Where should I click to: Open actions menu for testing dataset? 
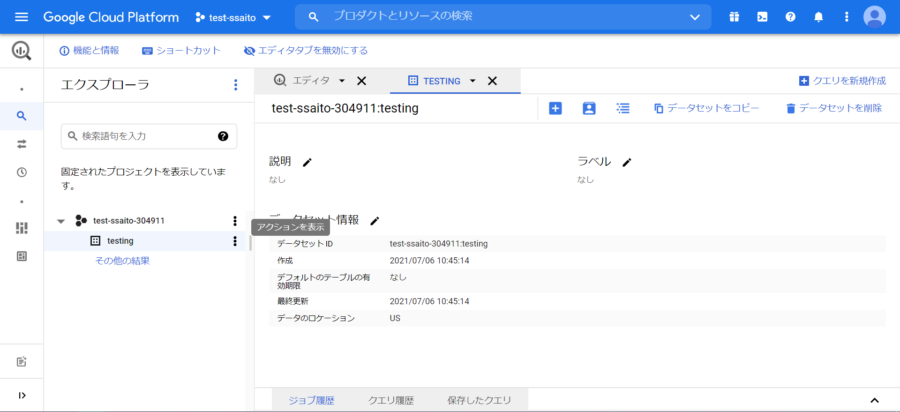coord(234,241)
